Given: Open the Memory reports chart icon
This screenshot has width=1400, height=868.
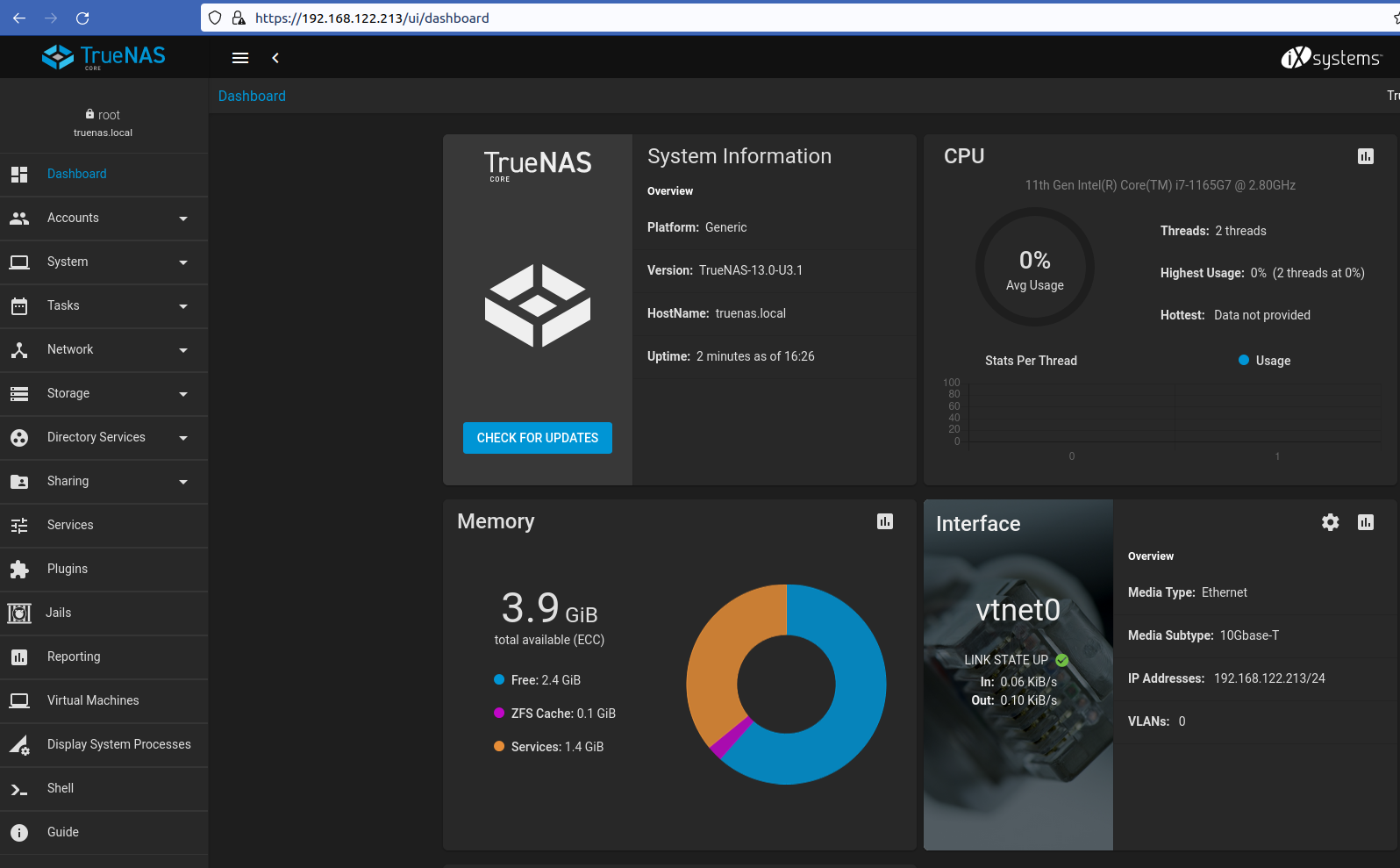Looking at the screenshot, I should [x=884, y=521].
